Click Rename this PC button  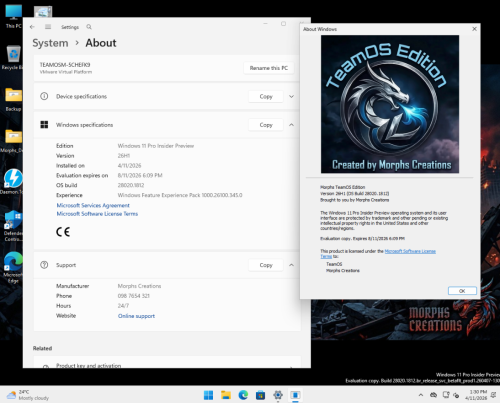pos(269,68)
